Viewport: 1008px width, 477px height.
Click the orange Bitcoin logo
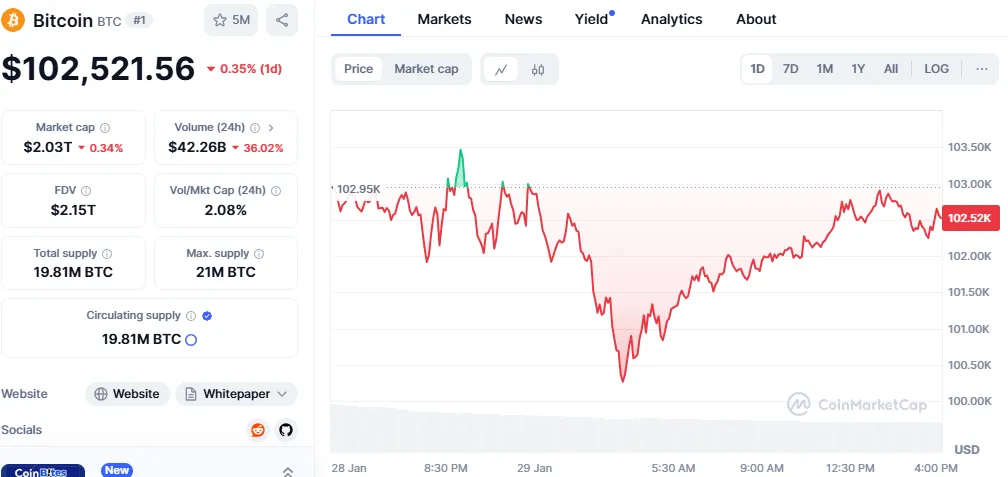click(x=14, y=20)
